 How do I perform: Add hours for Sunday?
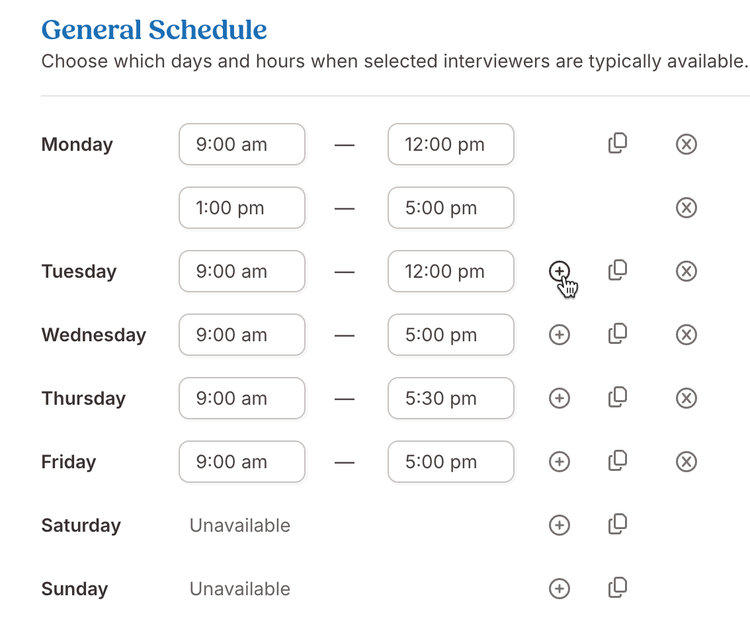[559, 589]
